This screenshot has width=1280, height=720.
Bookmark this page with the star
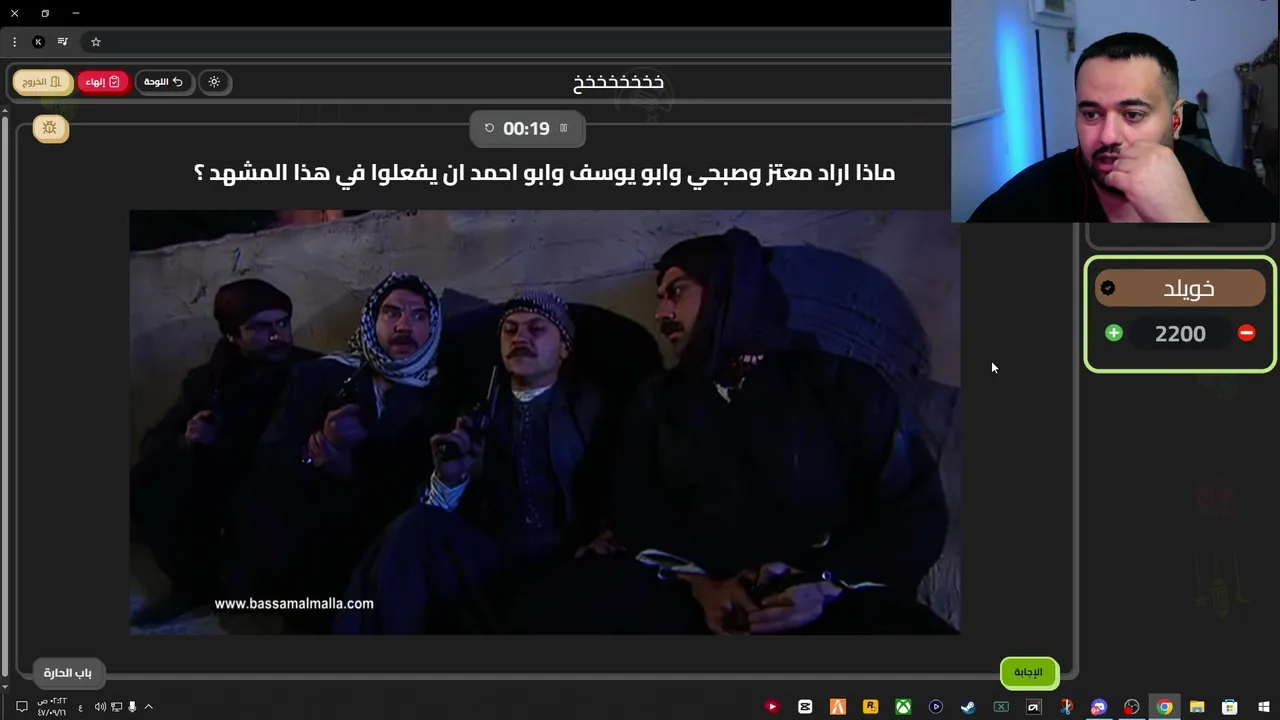[x=96, y=42]
